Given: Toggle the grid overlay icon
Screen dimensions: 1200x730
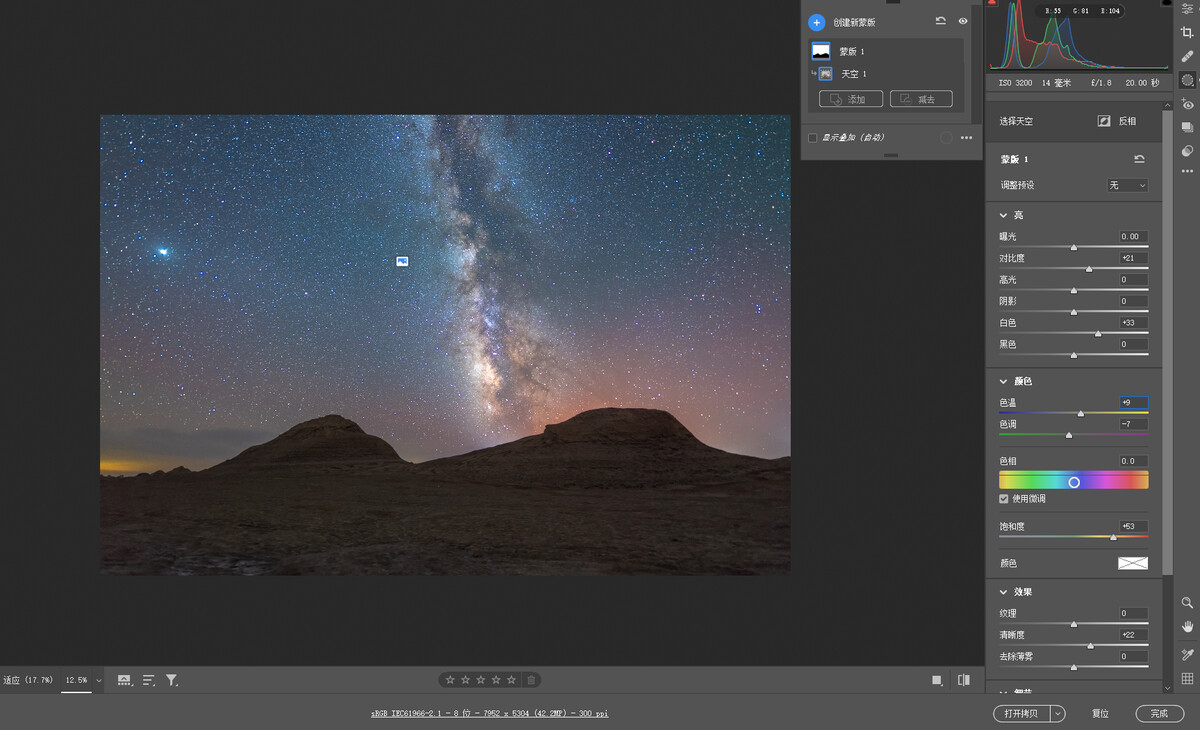Looking at the screenshot, I should (1187, 679).
